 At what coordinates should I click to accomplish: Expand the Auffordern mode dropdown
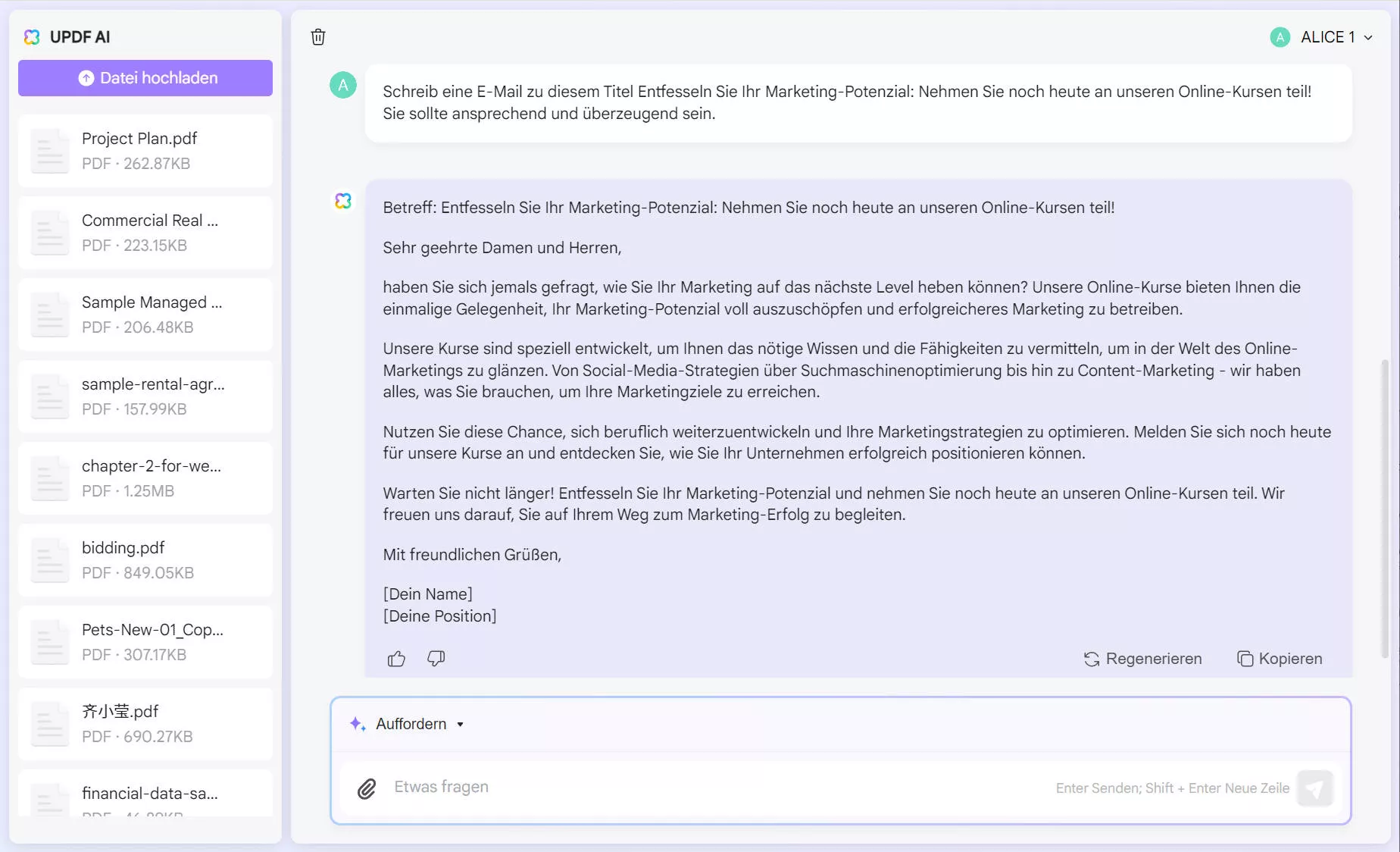[x=460, y=724]
